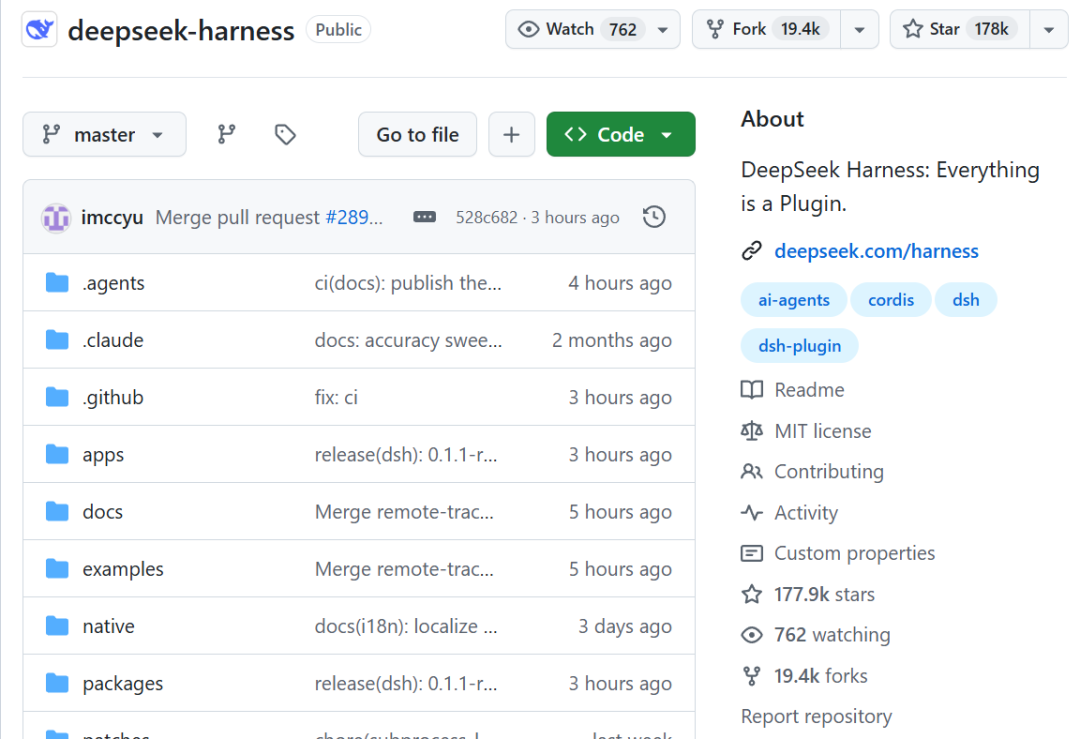Viewport: 1080px width, 739px height.
Task: Expand the Fork options dropdown arrow
Action: tap(860, 30)
